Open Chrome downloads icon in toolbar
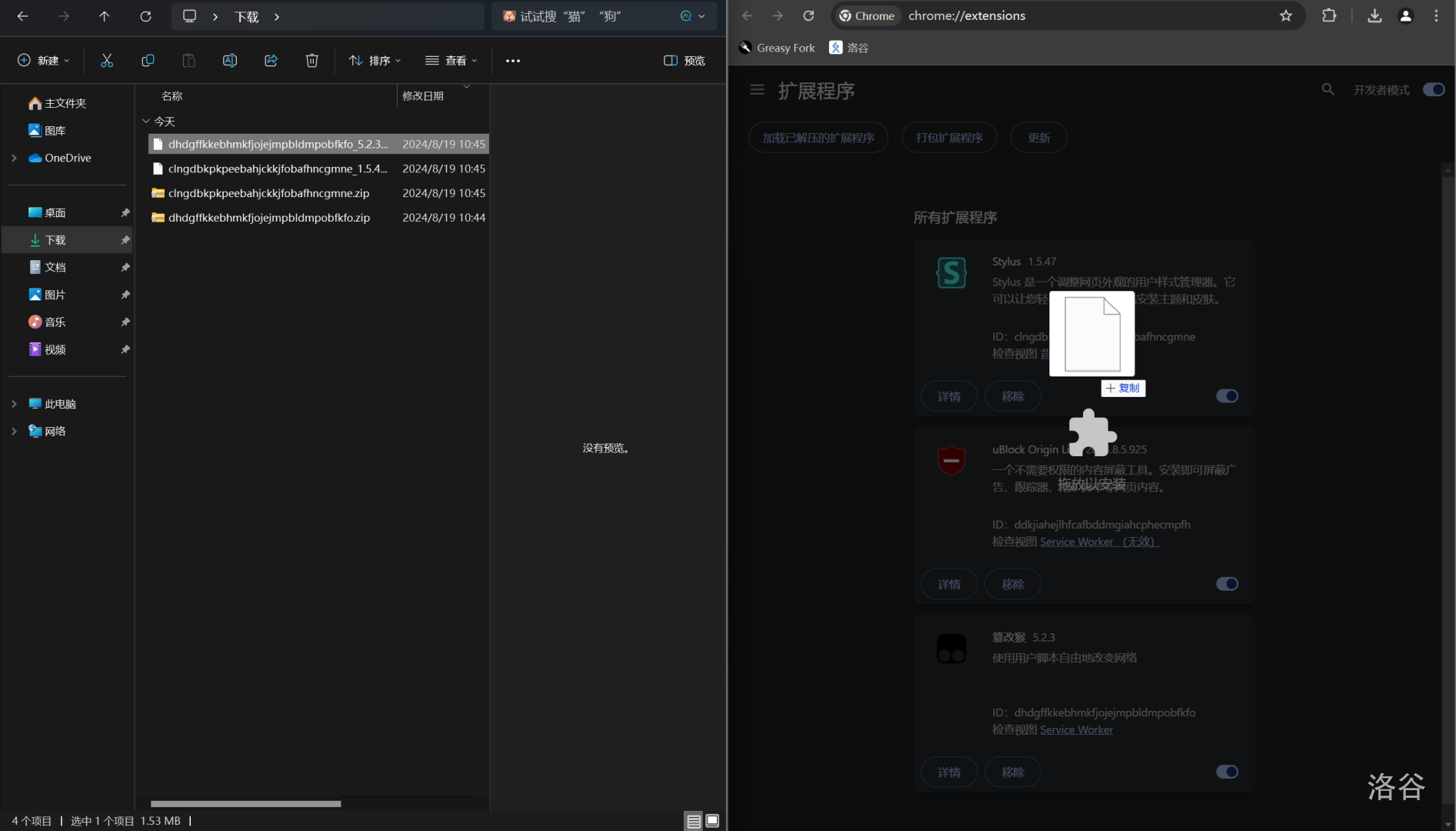The height and width of the screenshot is (831, 1456). (x=1374, y=15)
